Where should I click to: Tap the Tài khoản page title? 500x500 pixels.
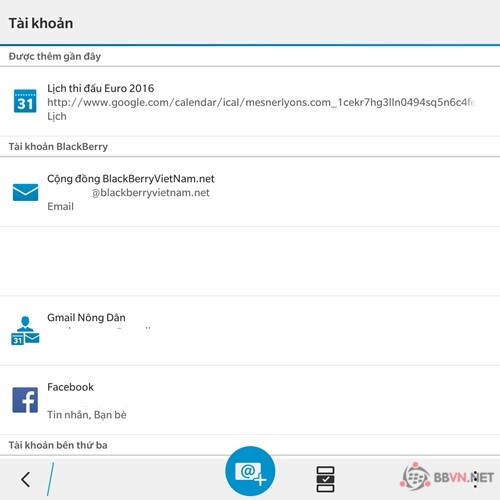41,23
